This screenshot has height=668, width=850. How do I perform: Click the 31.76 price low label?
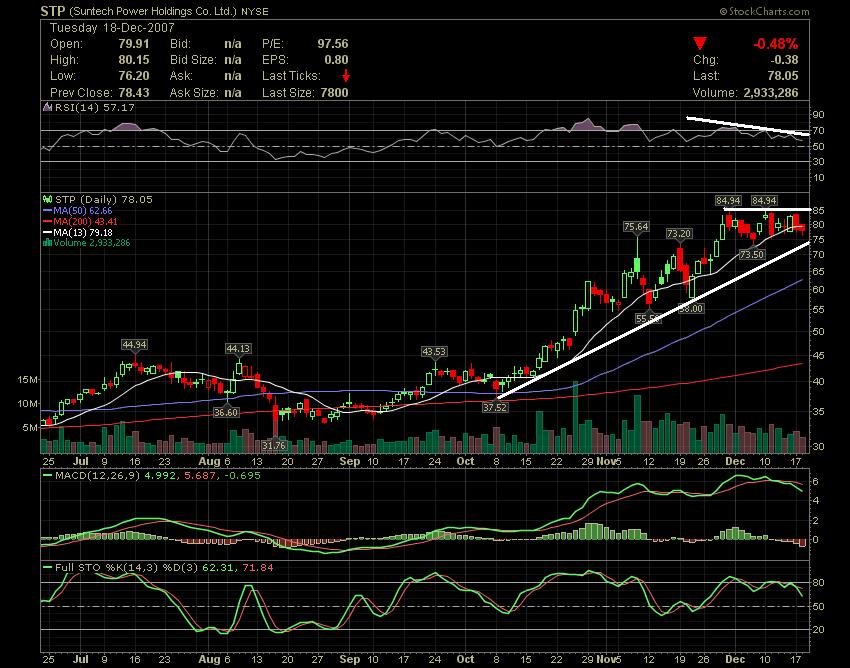click(274, 445)
